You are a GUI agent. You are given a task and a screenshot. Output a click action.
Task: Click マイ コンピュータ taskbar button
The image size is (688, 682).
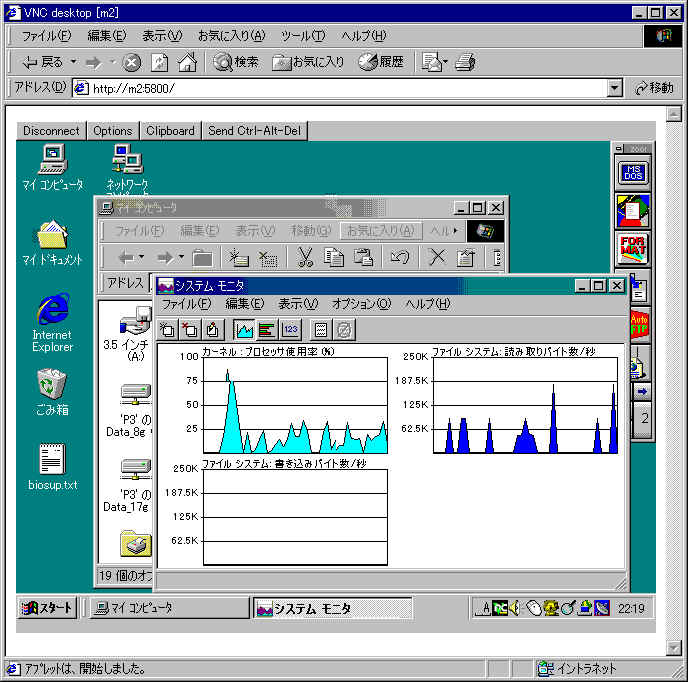pos(170,608)
